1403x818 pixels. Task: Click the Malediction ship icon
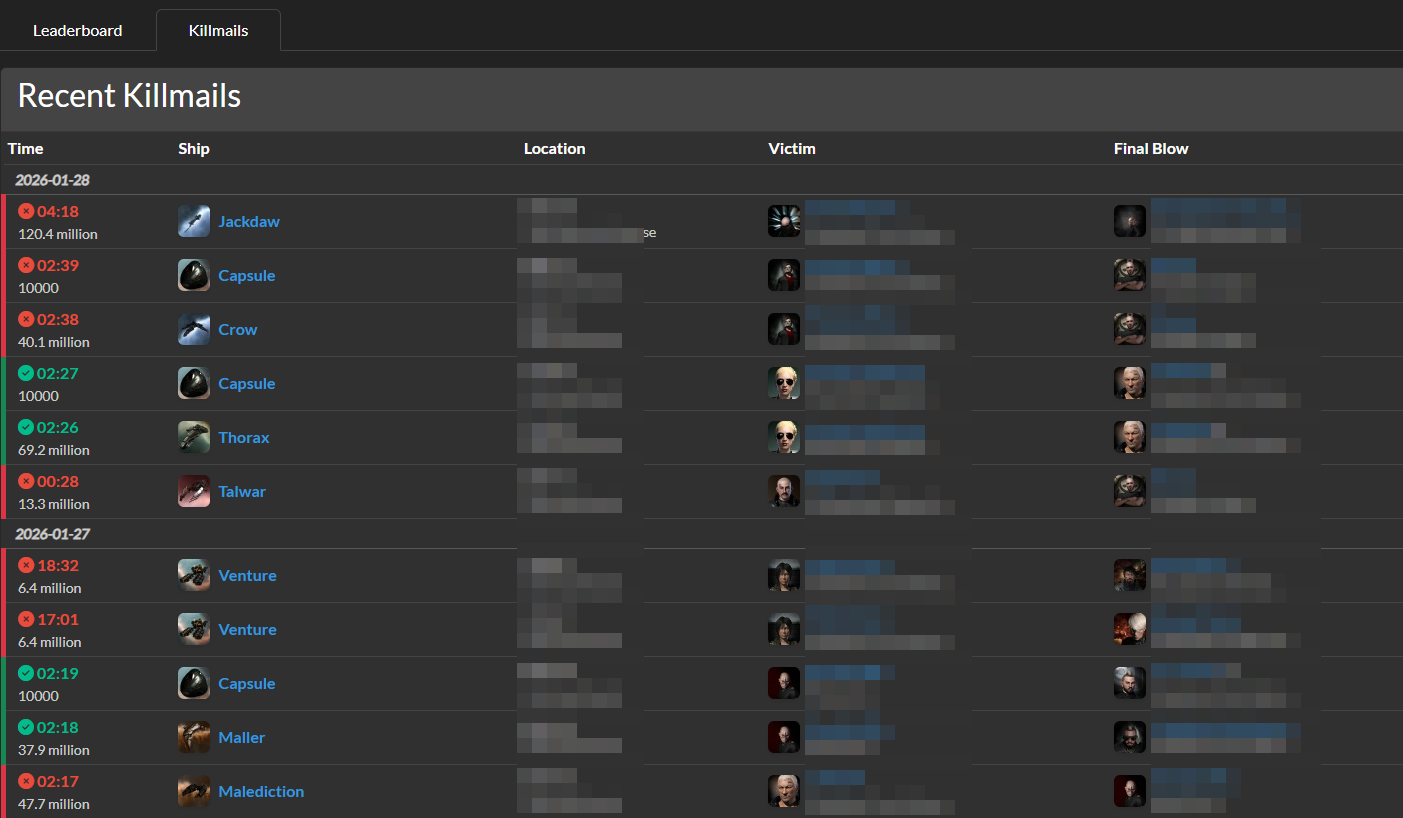click(x=194, y=791)
